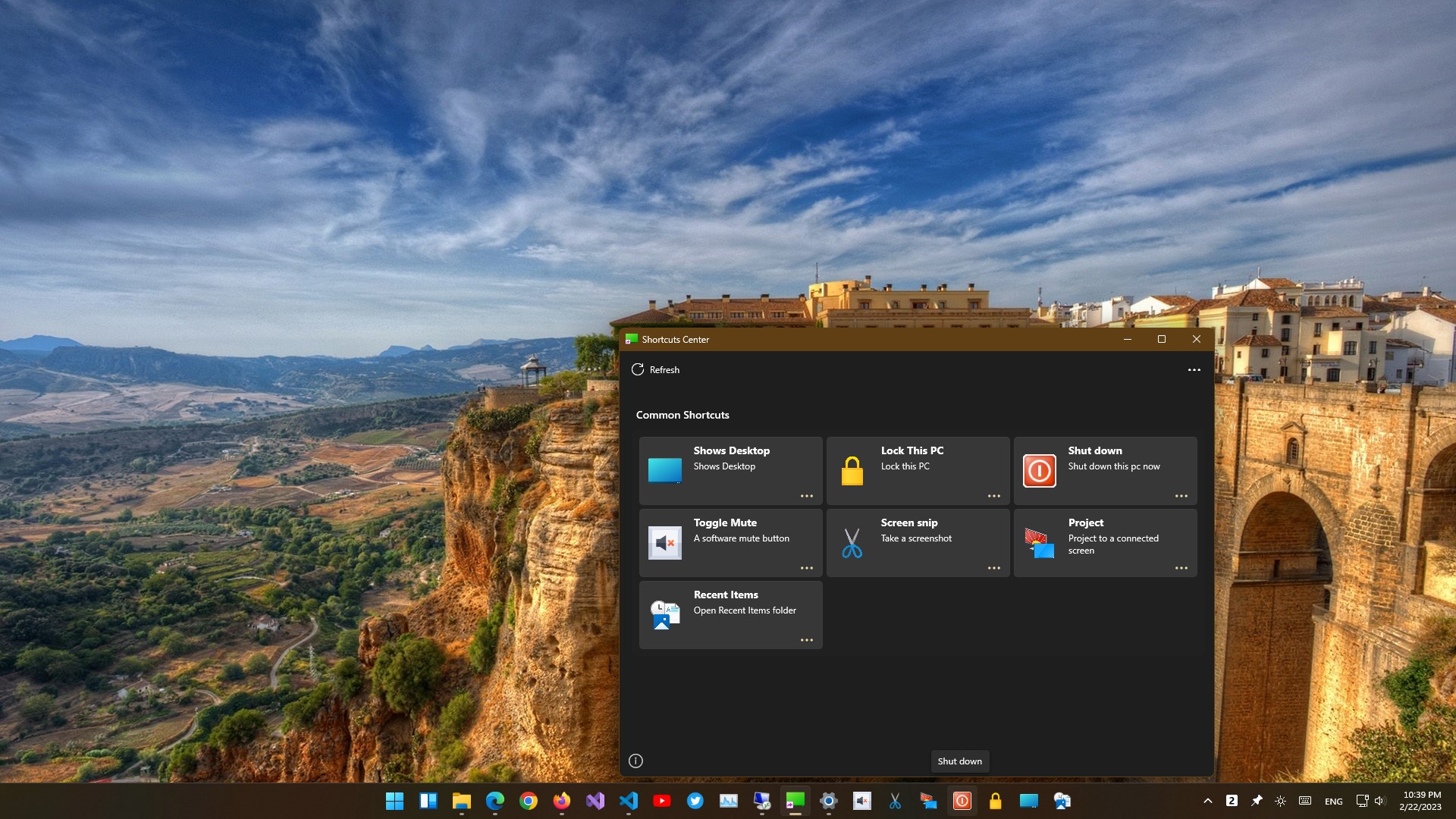Click the Refresh button
The height and width of the screenshot is (819, 1456).
point(655,370)
